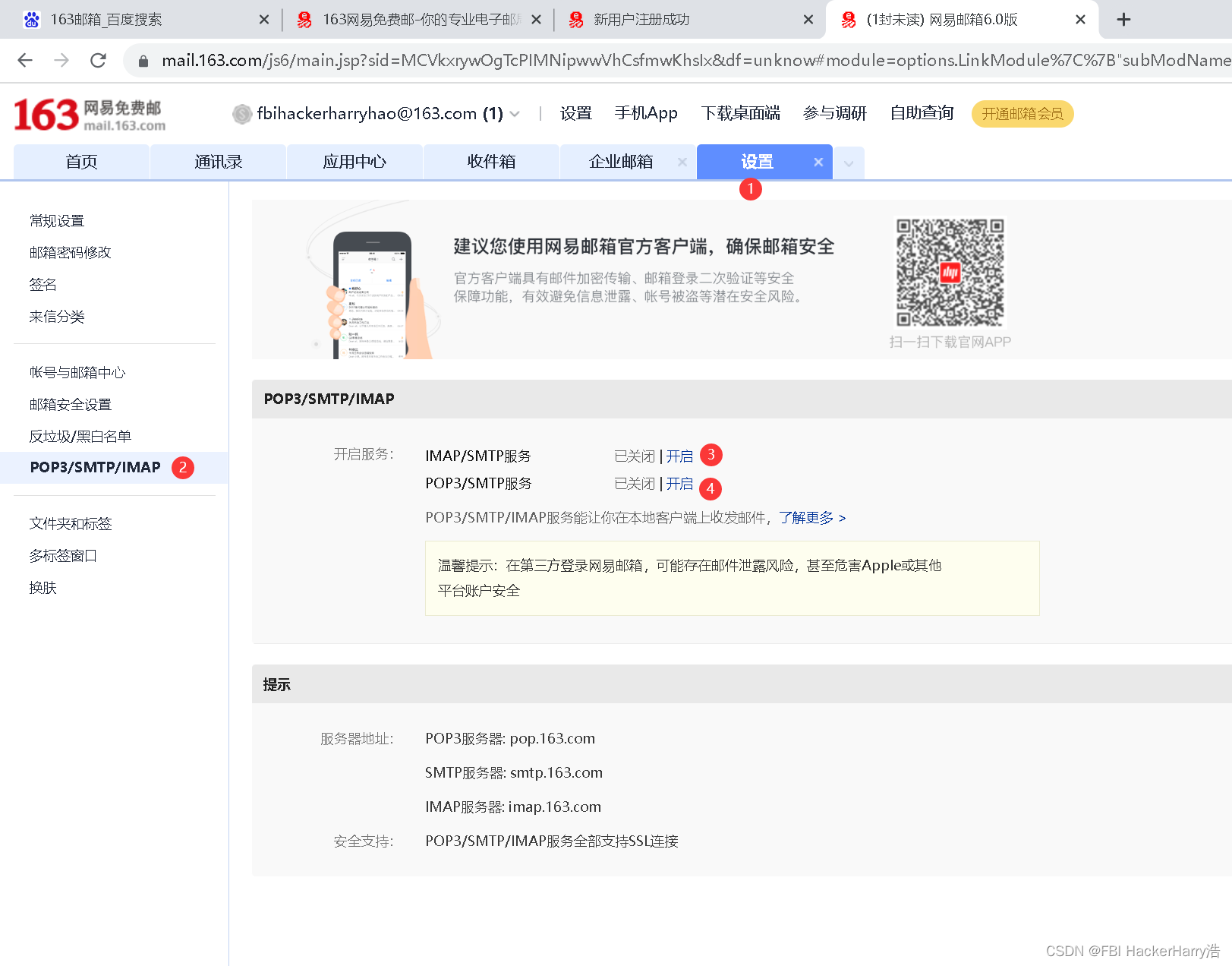Viewport: 1232px width, 966px height.
Task: Click the account email address text
Action: tap(367, 114)
